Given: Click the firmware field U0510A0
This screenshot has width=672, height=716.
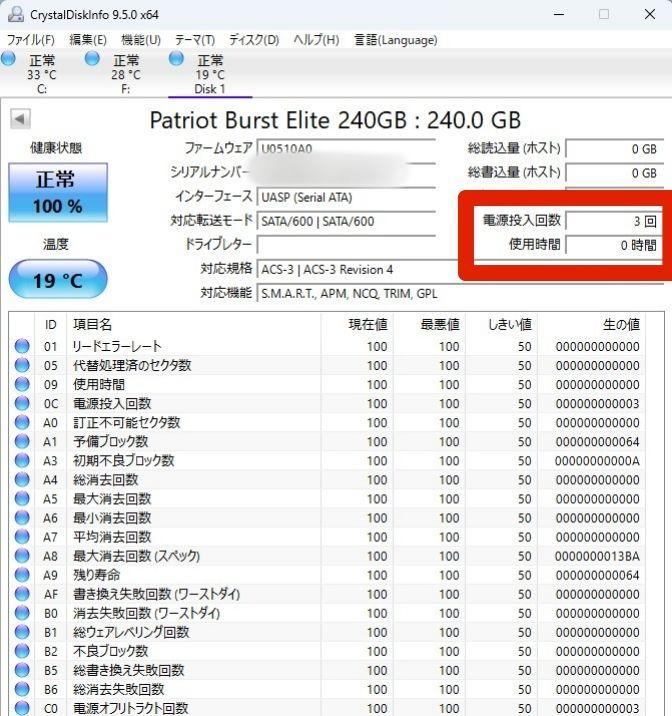Looking at the screenshot, I should click(x=346, y=149).
